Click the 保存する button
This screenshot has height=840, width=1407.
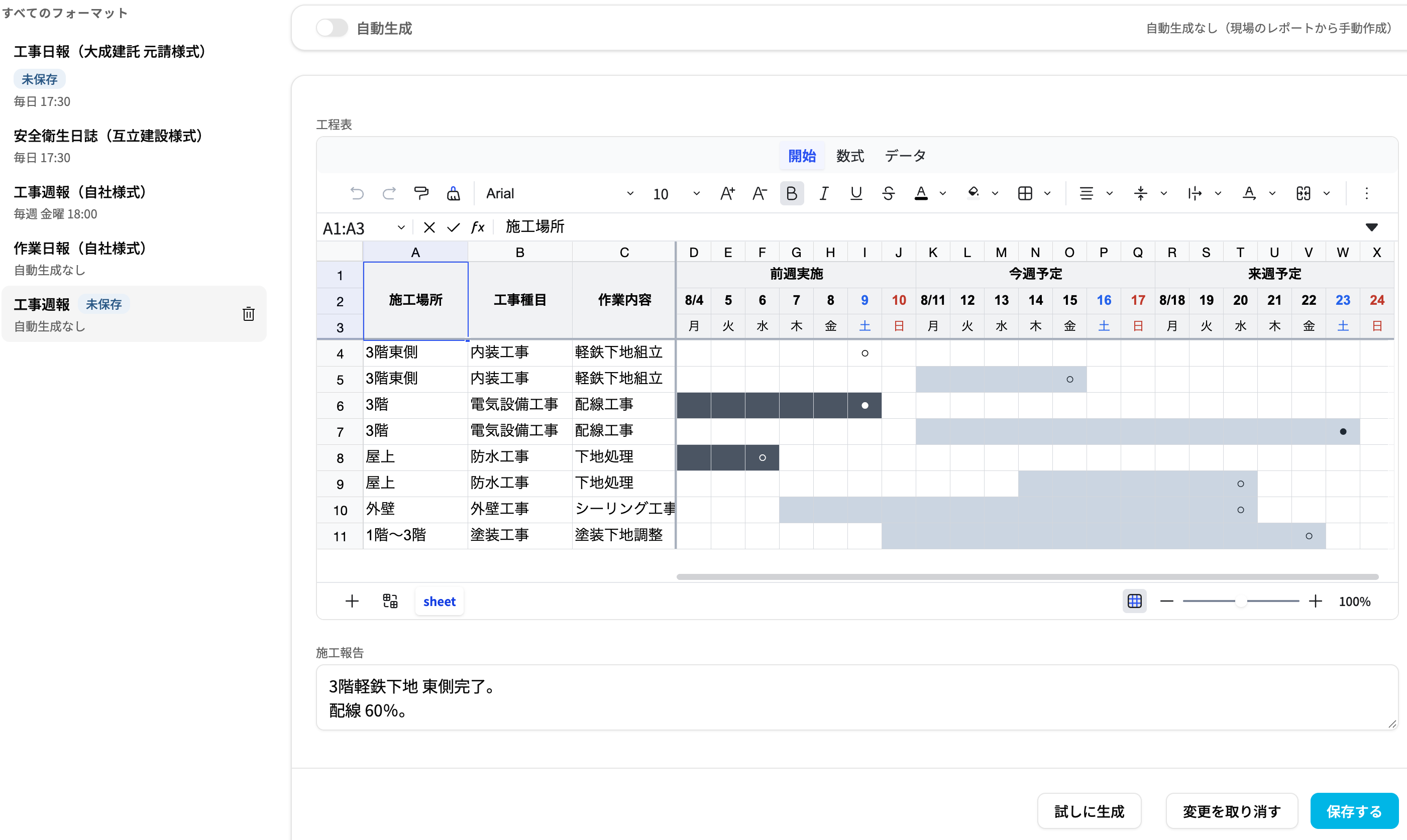coord(1354,811)
